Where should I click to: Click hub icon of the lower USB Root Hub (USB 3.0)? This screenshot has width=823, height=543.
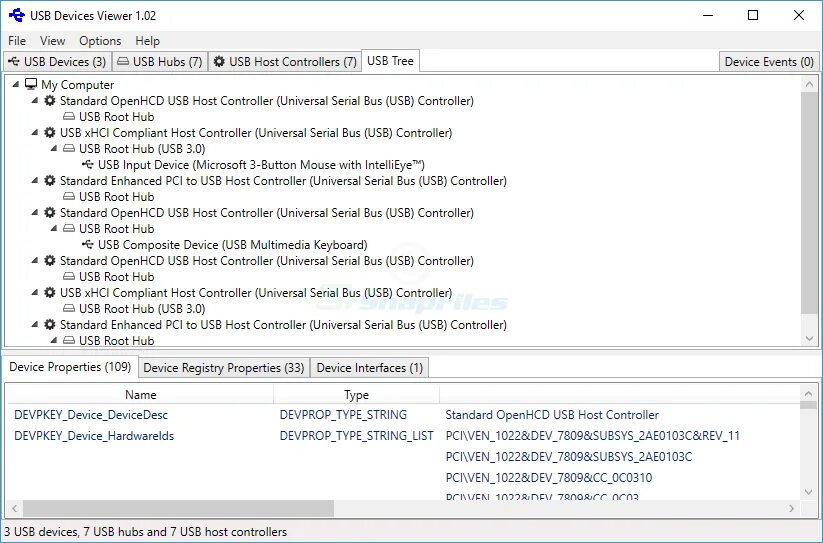pos(69,308)
